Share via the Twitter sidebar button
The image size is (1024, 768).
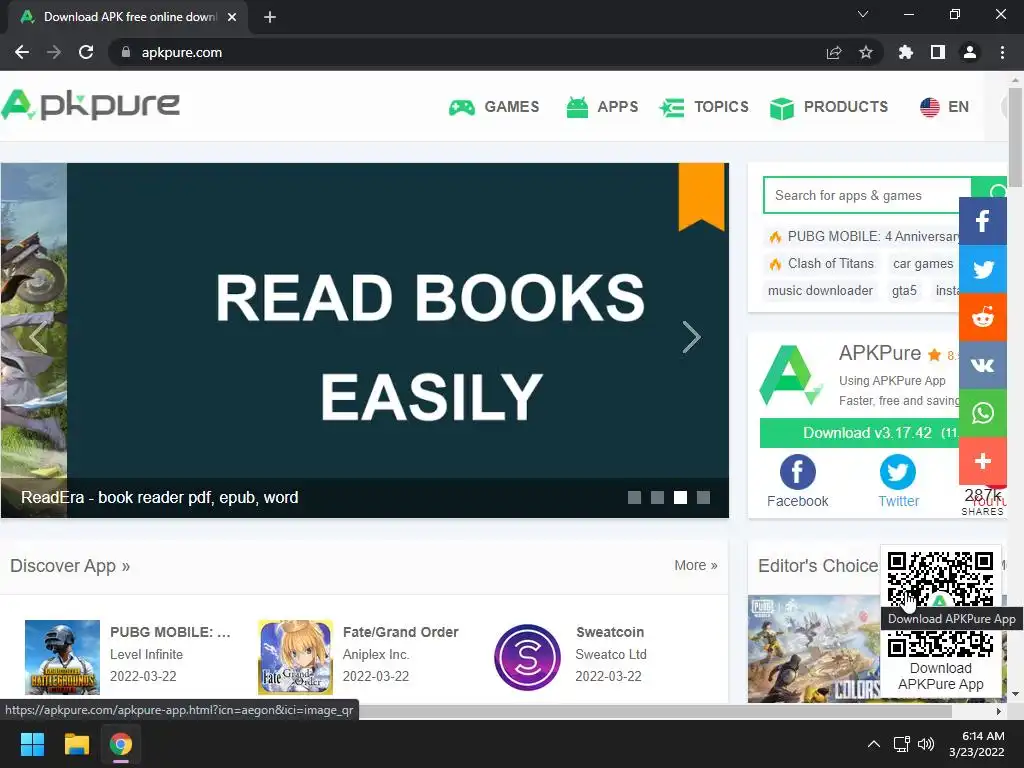coord(983,269)
